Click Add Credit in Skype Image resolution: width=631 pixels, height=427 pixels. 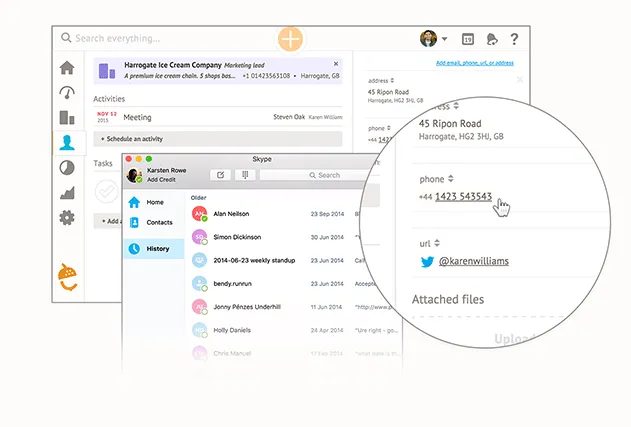[x=161, y=179]
